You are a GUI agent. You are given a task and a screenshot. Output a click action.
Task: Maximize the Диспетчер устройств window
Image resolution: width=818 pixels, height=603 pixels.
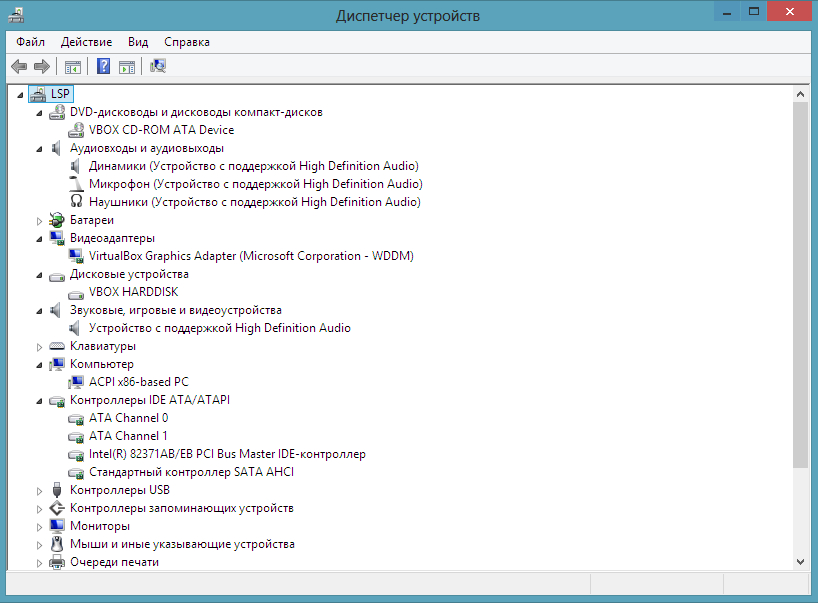click(x=754, y=12)
